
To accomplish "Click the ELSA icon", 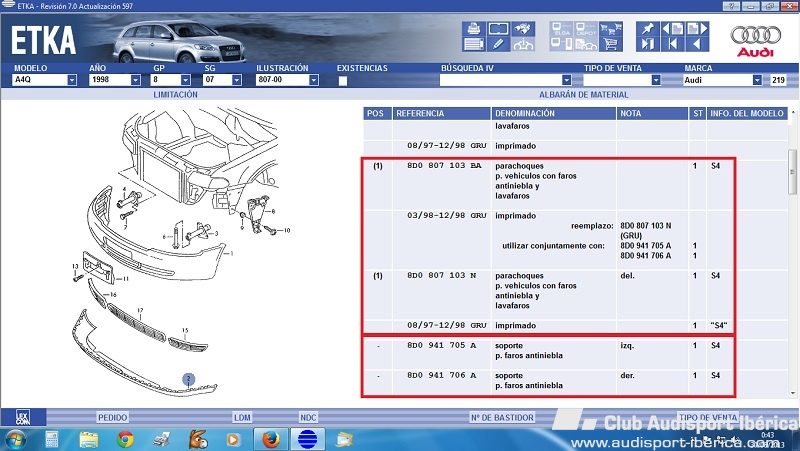I will tap(562, 29).
